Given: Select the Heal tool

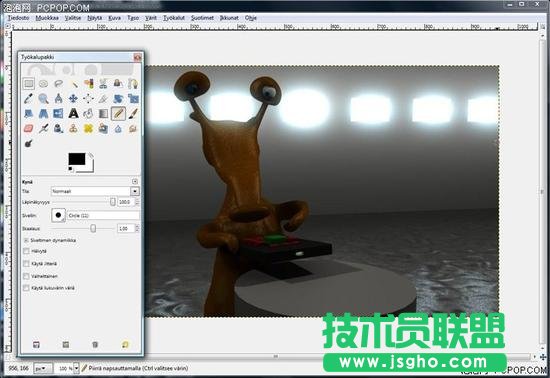Looking at the screenshot, I should click(x=88, y=128).
